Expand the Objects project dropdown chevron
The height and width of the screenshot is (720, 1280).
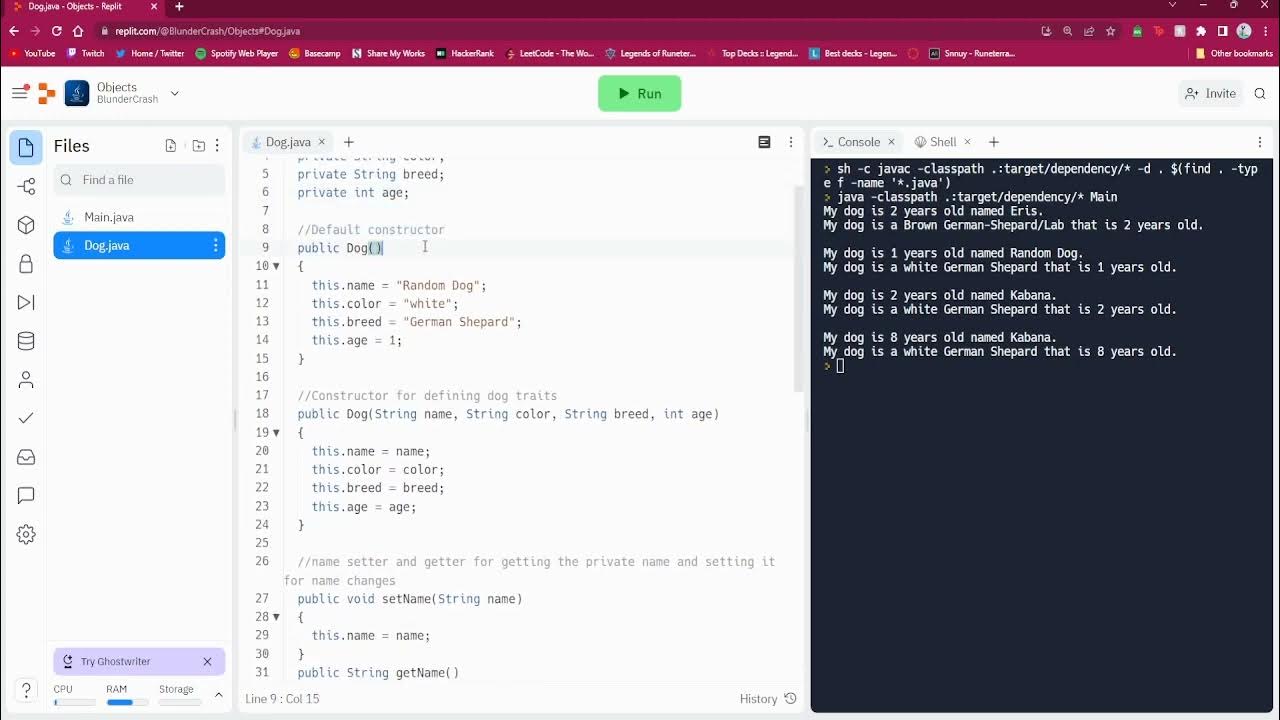point(175,93)
